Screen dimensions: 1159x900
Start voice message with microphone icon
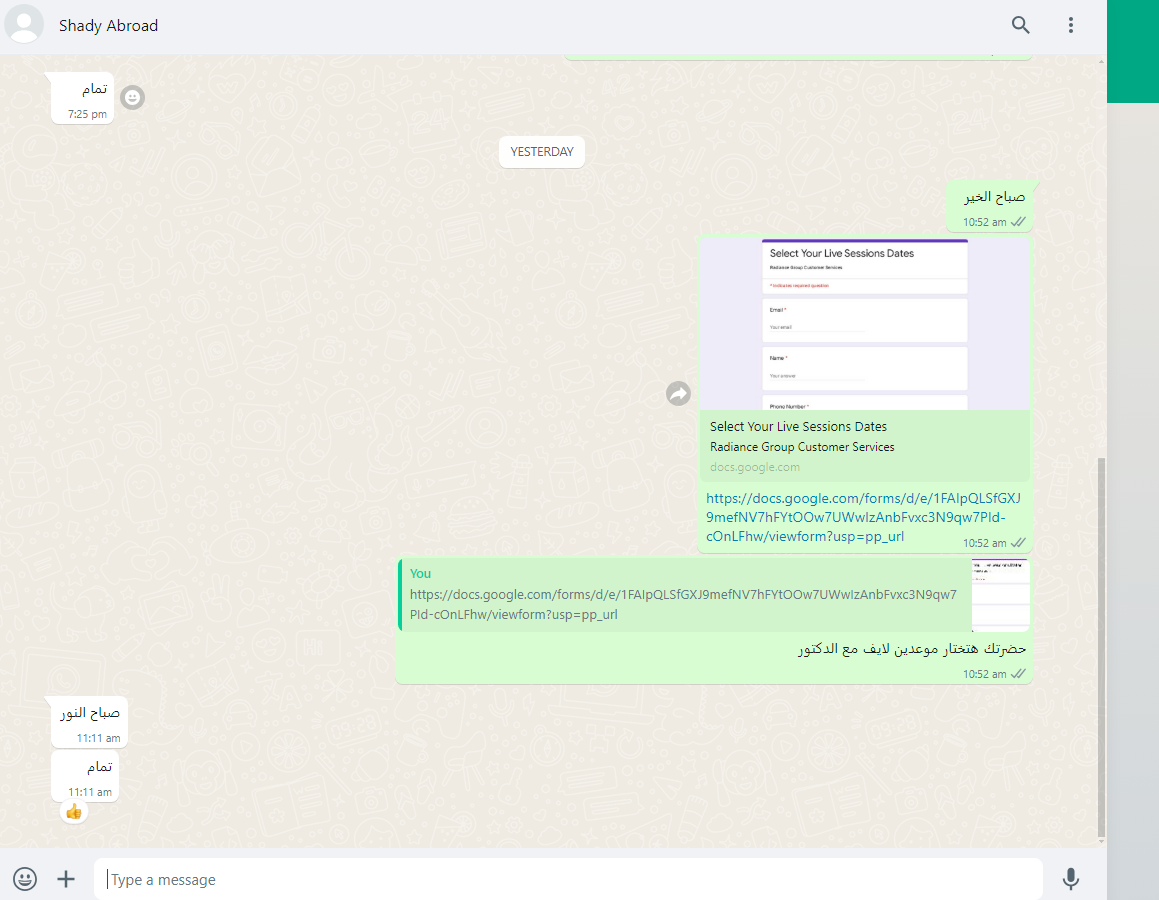point(1070,879)
